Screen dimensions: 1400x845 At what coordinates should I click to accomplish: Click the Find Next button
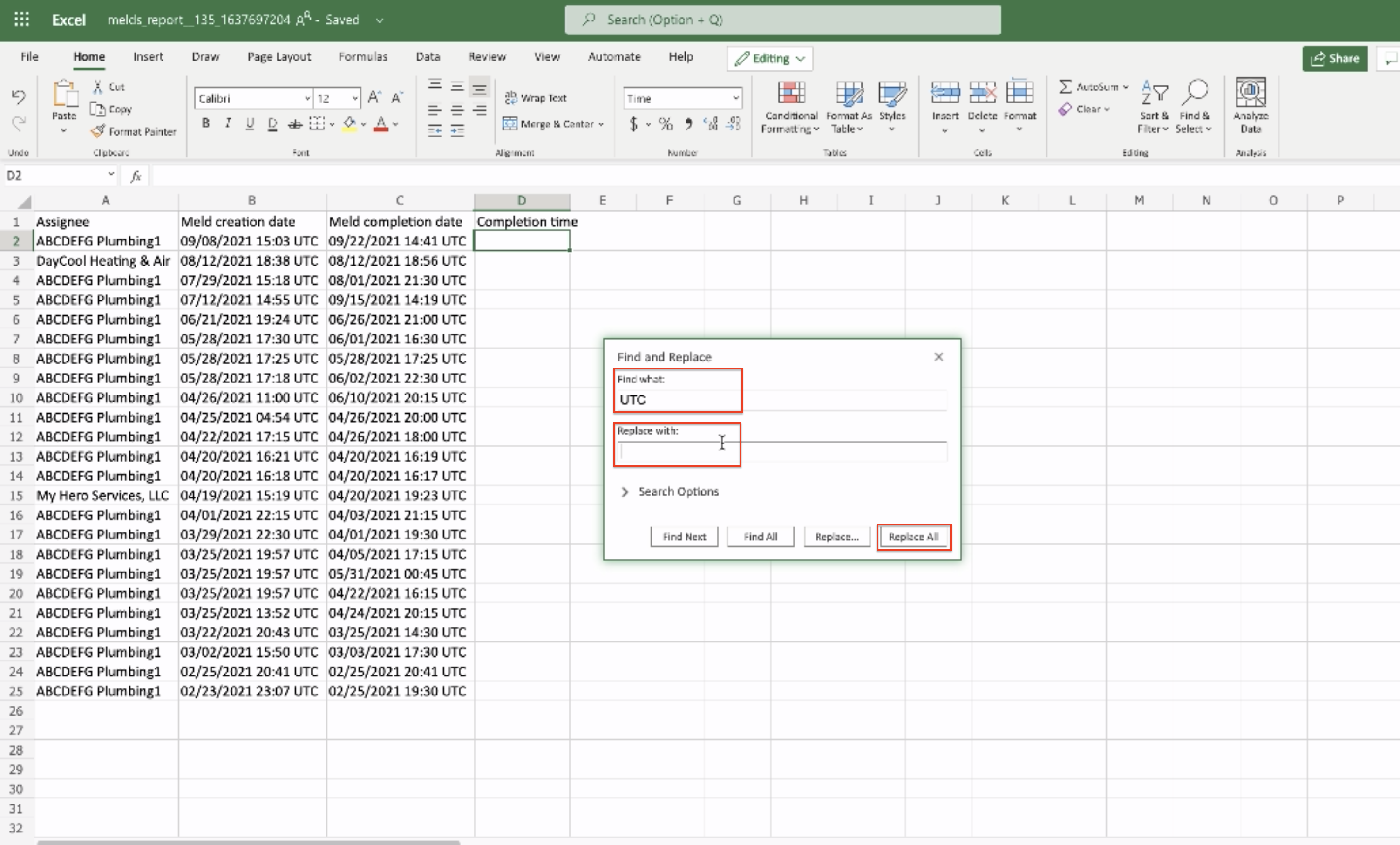point(684,537)
